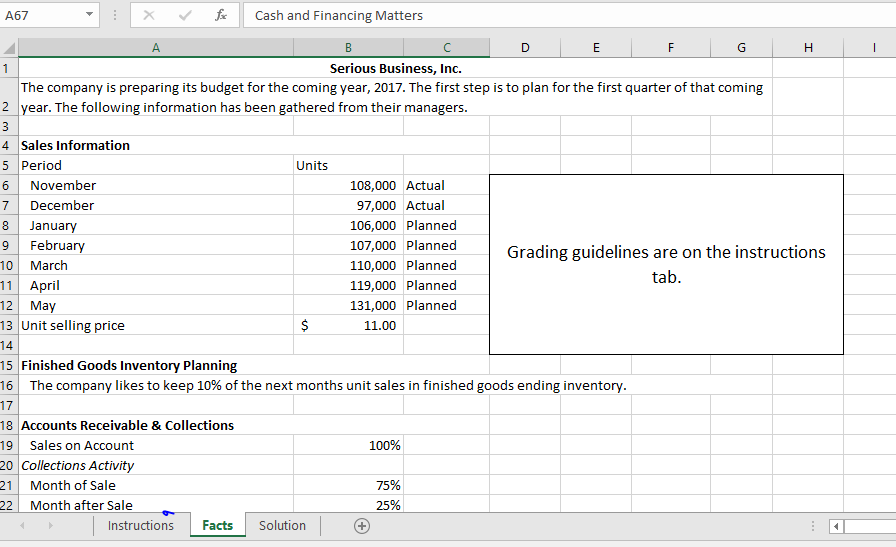Select column G header
The image size is (896, 547).
coord(741,48)
